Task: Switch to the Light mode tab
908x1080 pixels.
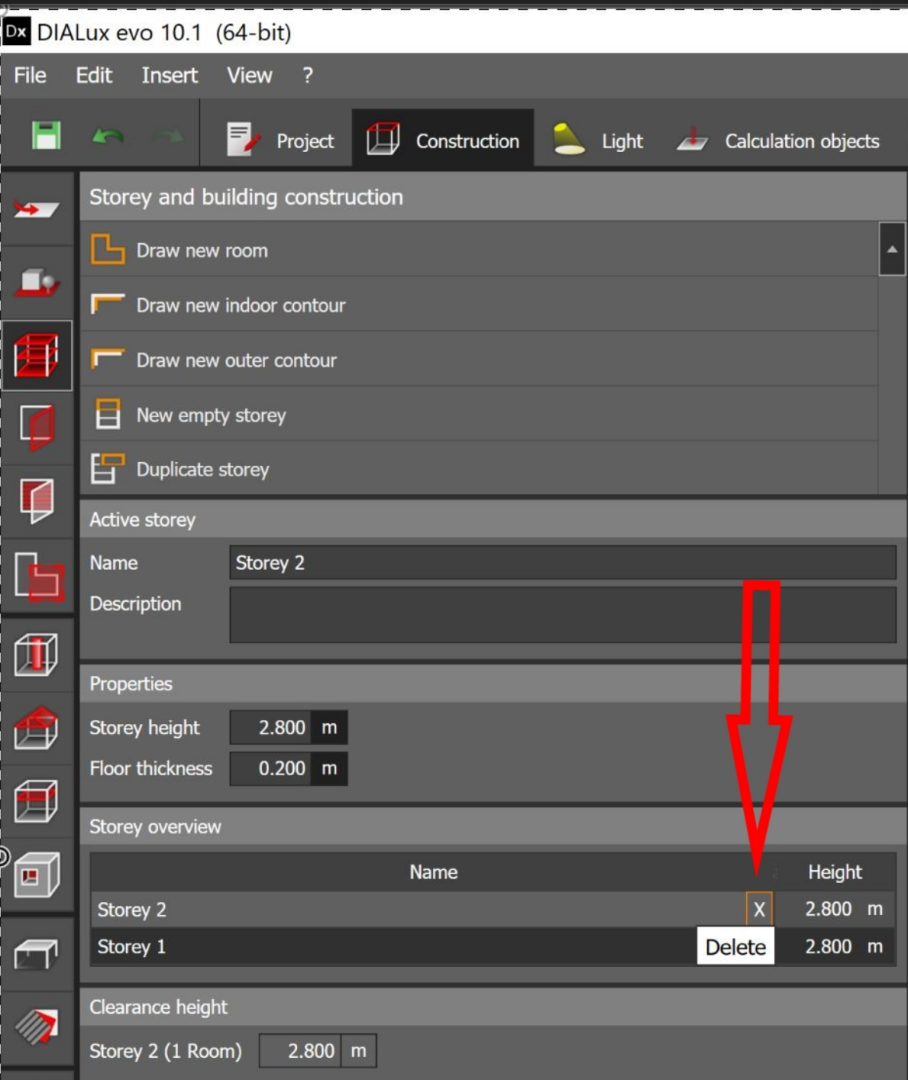Action: coord(598,140)
